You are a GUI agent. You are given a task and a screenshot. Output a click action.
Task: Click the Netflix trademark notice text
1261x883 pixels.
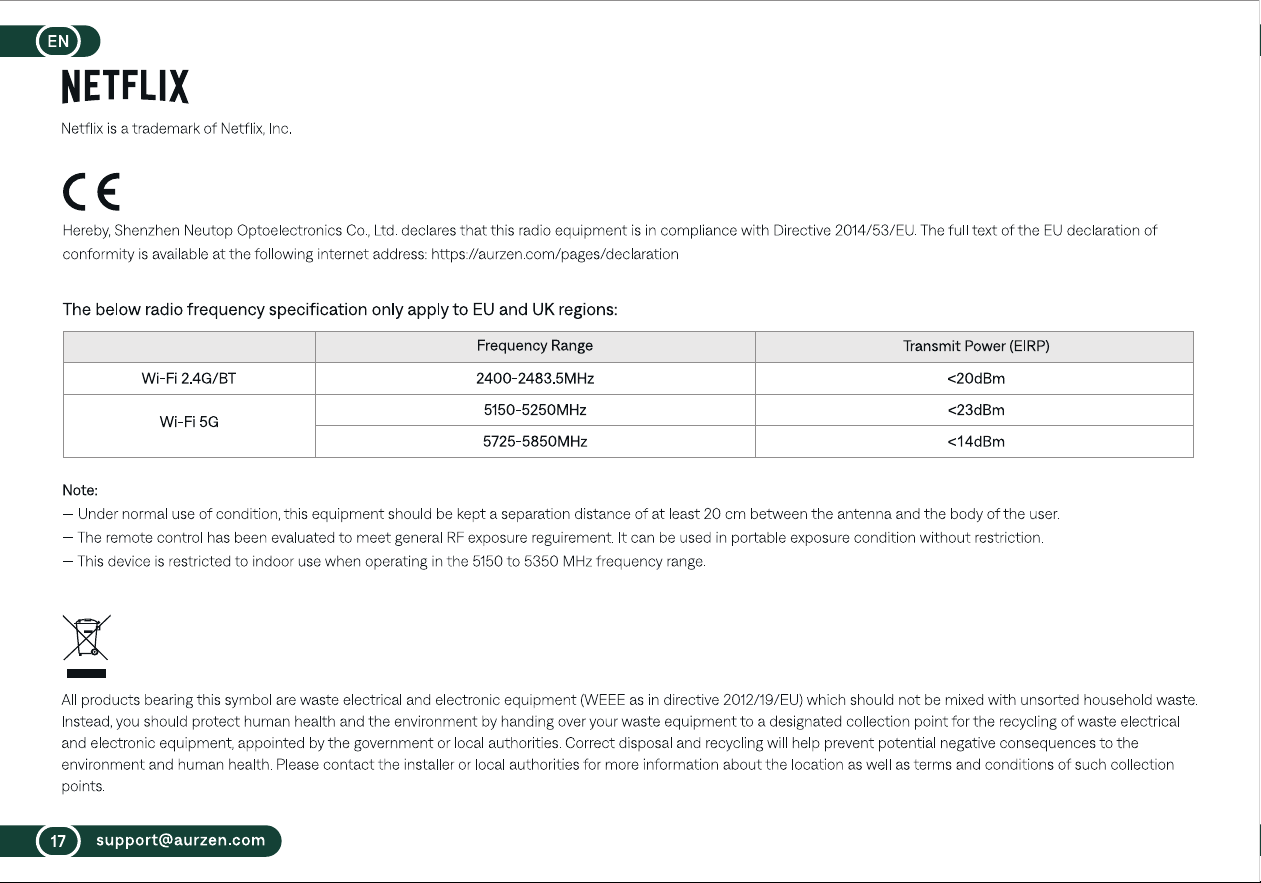tap(176, 129)
